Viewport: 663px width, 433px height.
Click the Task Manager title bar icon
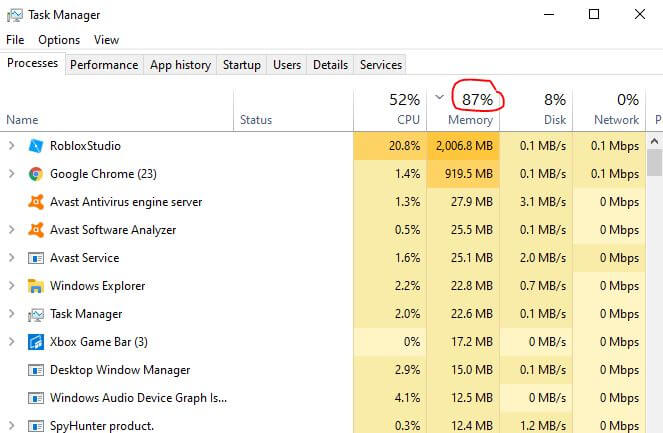pos(15,15)
